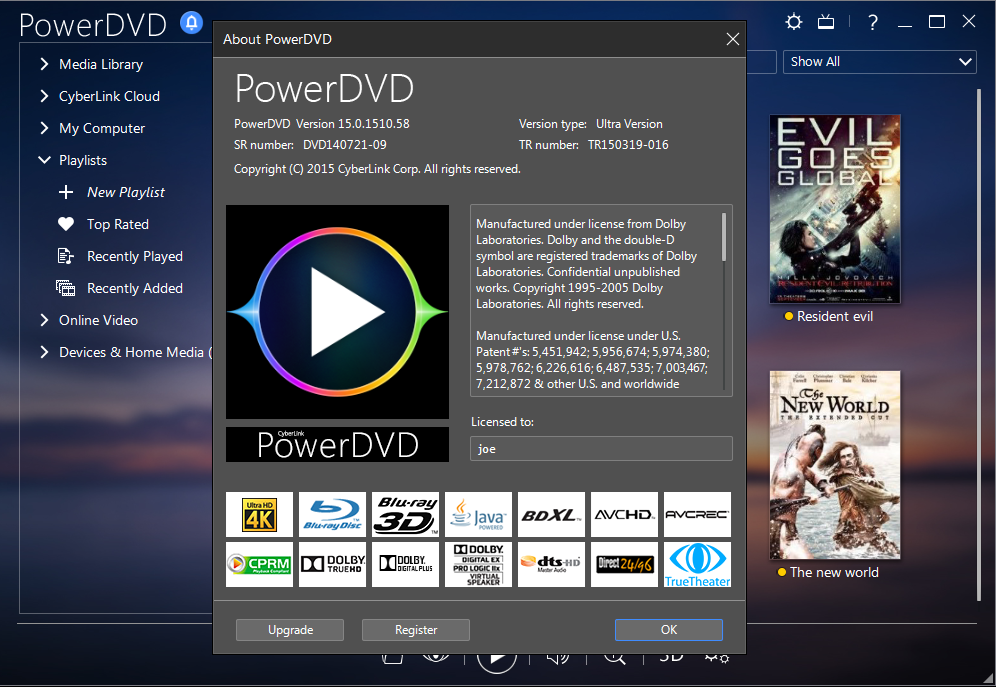The height and width of the screenshot is (687, 996).
Task: Click the AVCHD logo
Action: [624, 514]
